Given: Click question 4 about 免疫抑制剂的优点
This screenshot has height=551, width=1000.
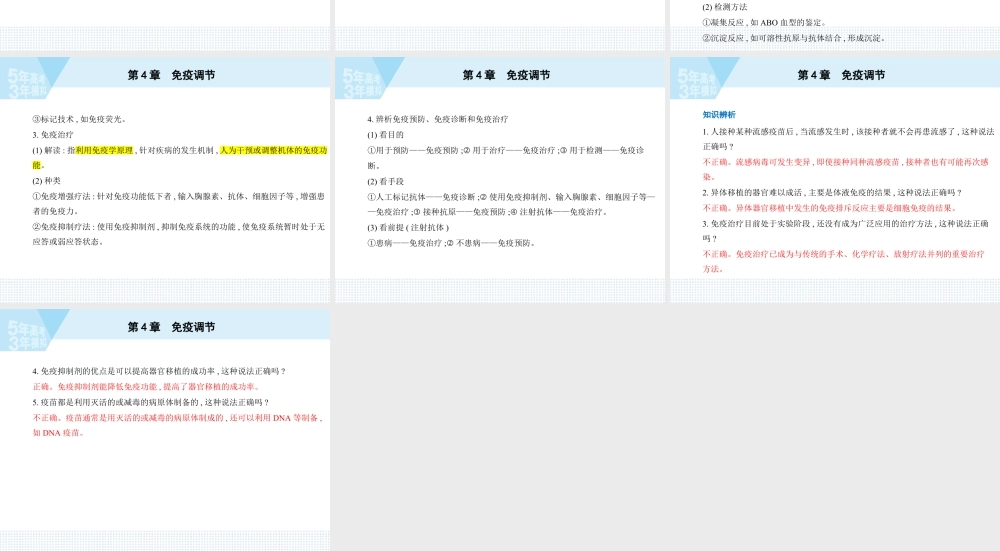Looking at the screenshot, I should click(x=159, y=371).
